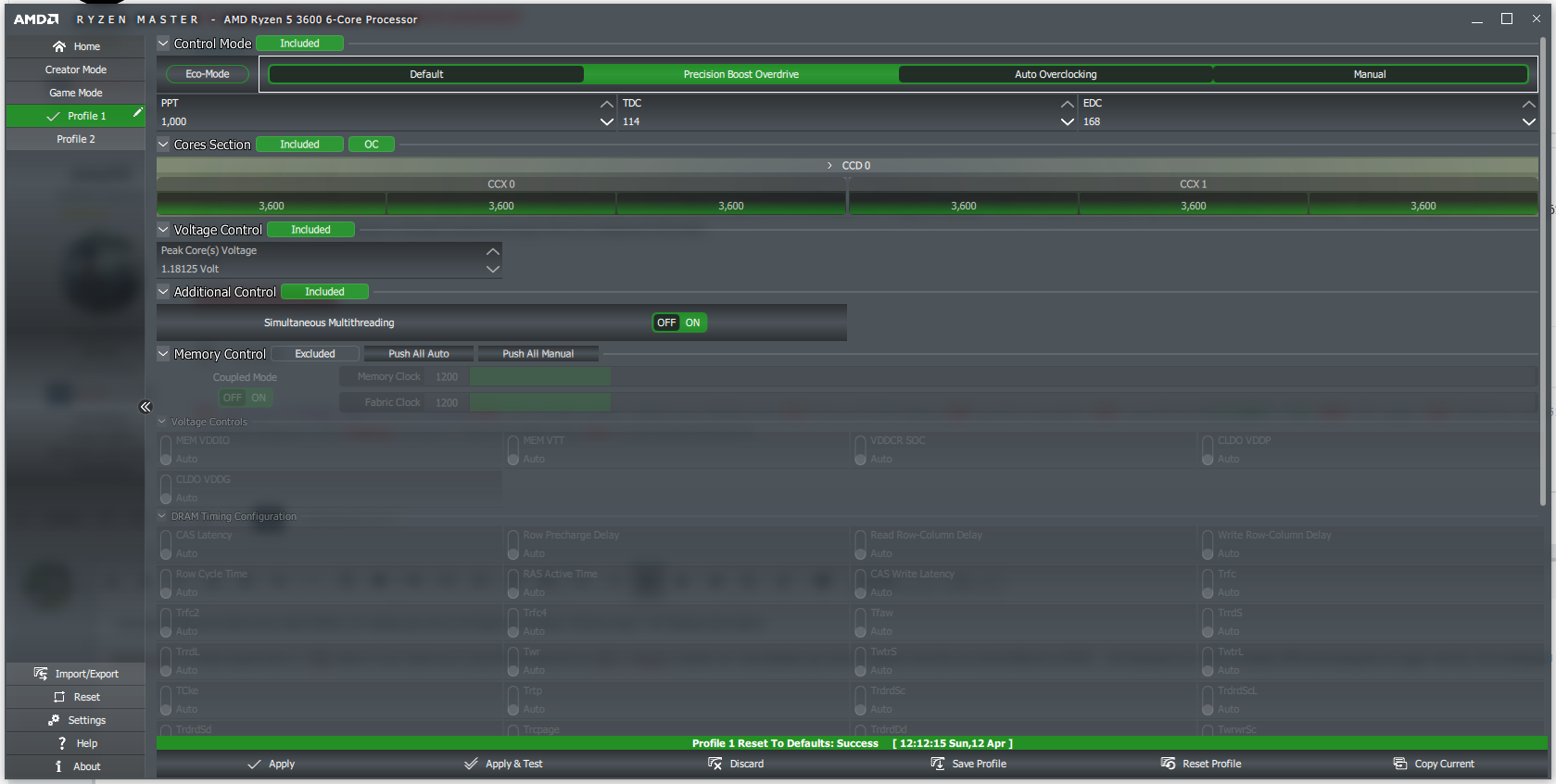
Task: Collapse the Cores Section
Action: tap(164, 144)
